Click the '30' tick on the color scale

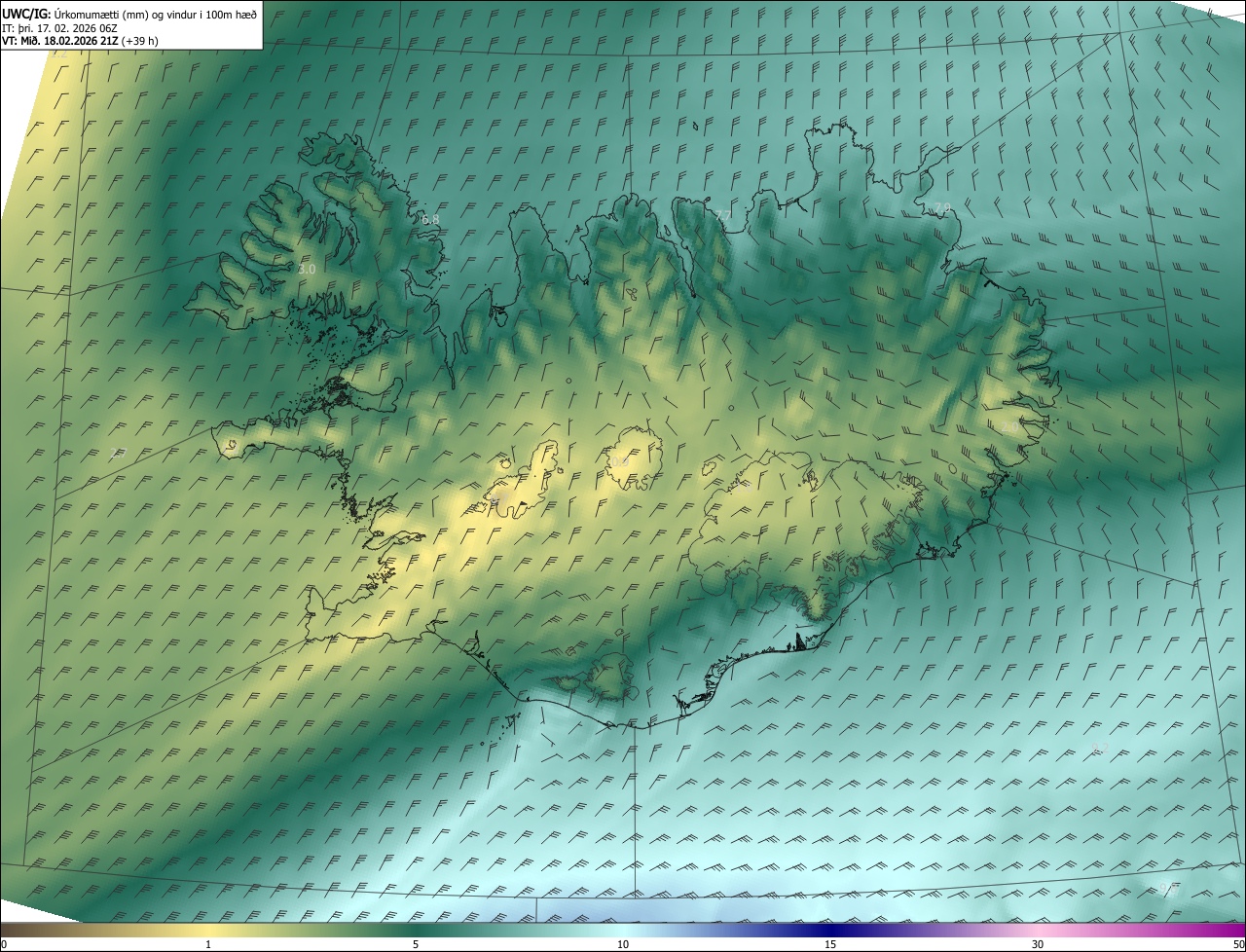click(x=1038, y=944)
